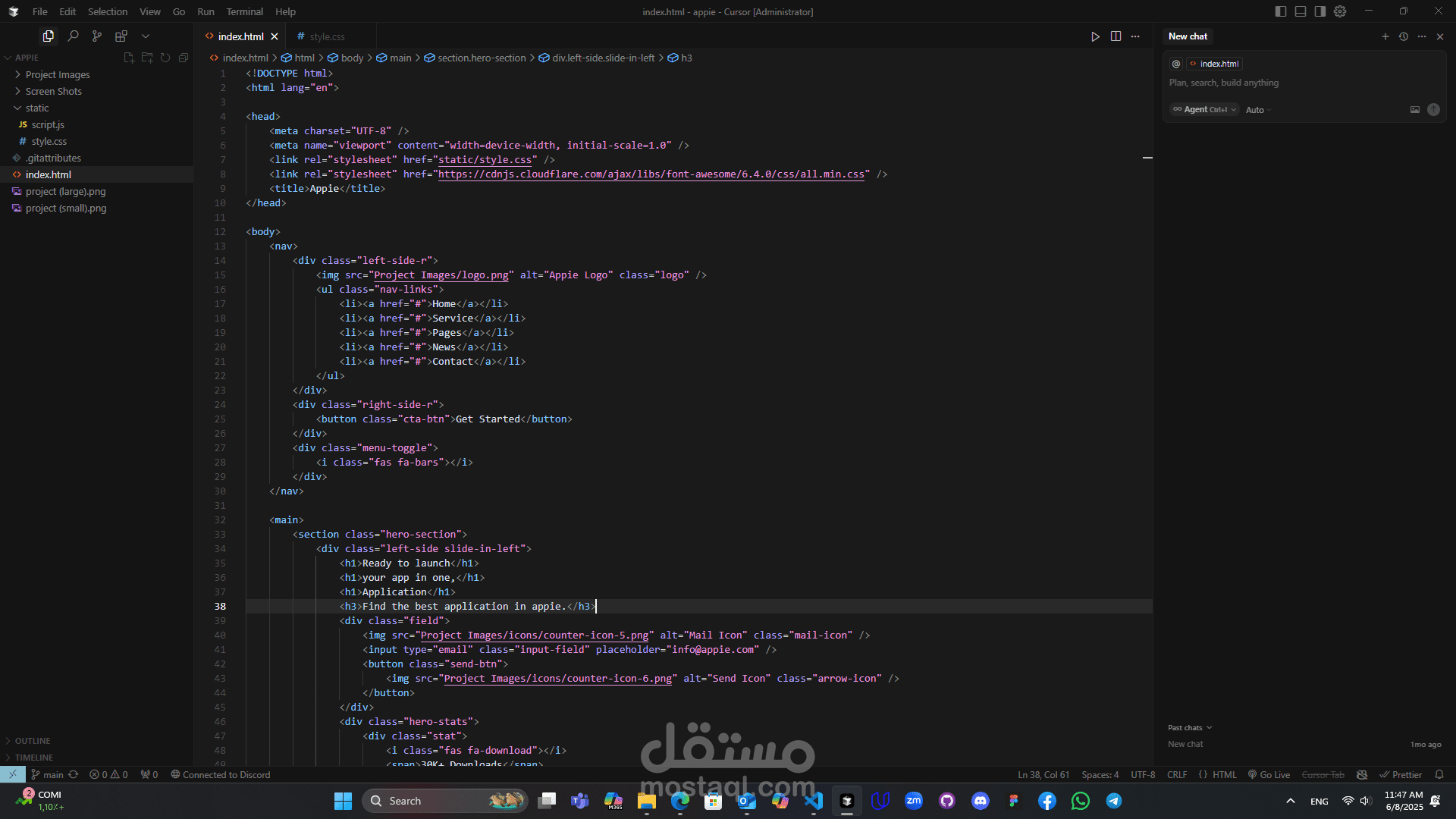The width and height of the screenshot is (1456, 819).
Task: Click the chat prompt input field
Action: click(x=1289, y=83)
